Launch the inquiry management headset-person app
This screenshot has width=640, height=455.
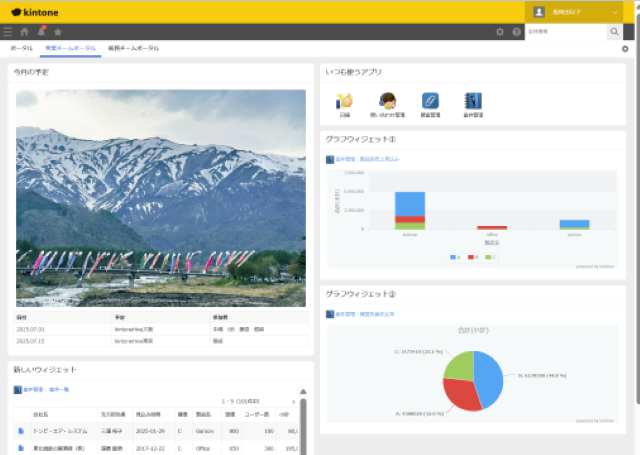(x=387, y=105)
